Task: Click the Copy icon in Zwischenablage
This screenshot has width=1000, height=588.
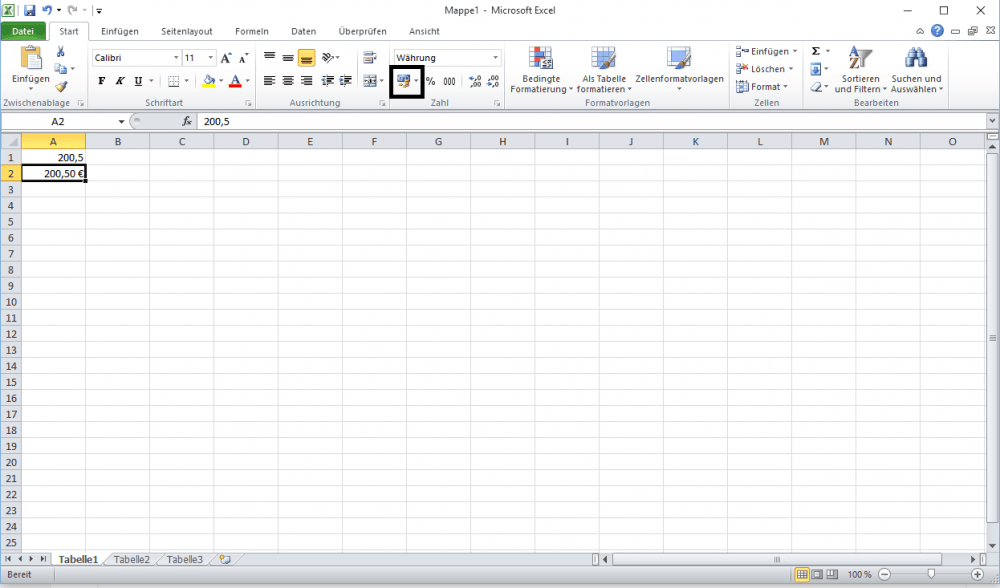Action: pyautogui.click(x=61, y=69)
